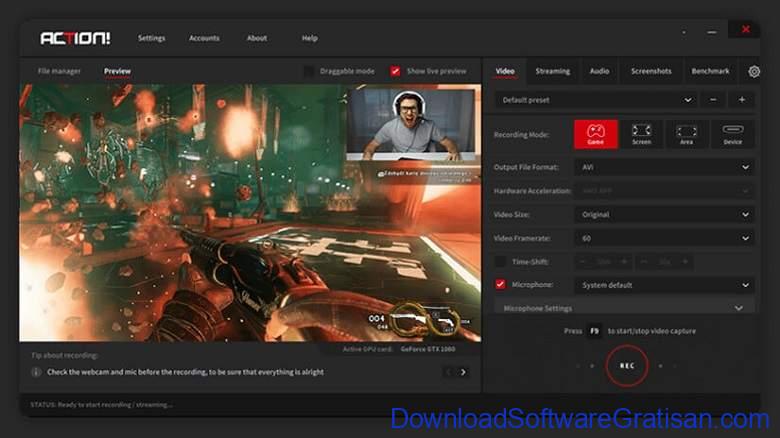Viewport: 780px width, 438px height.
Task: Show the previous recording tip
Action: [448, 372]
